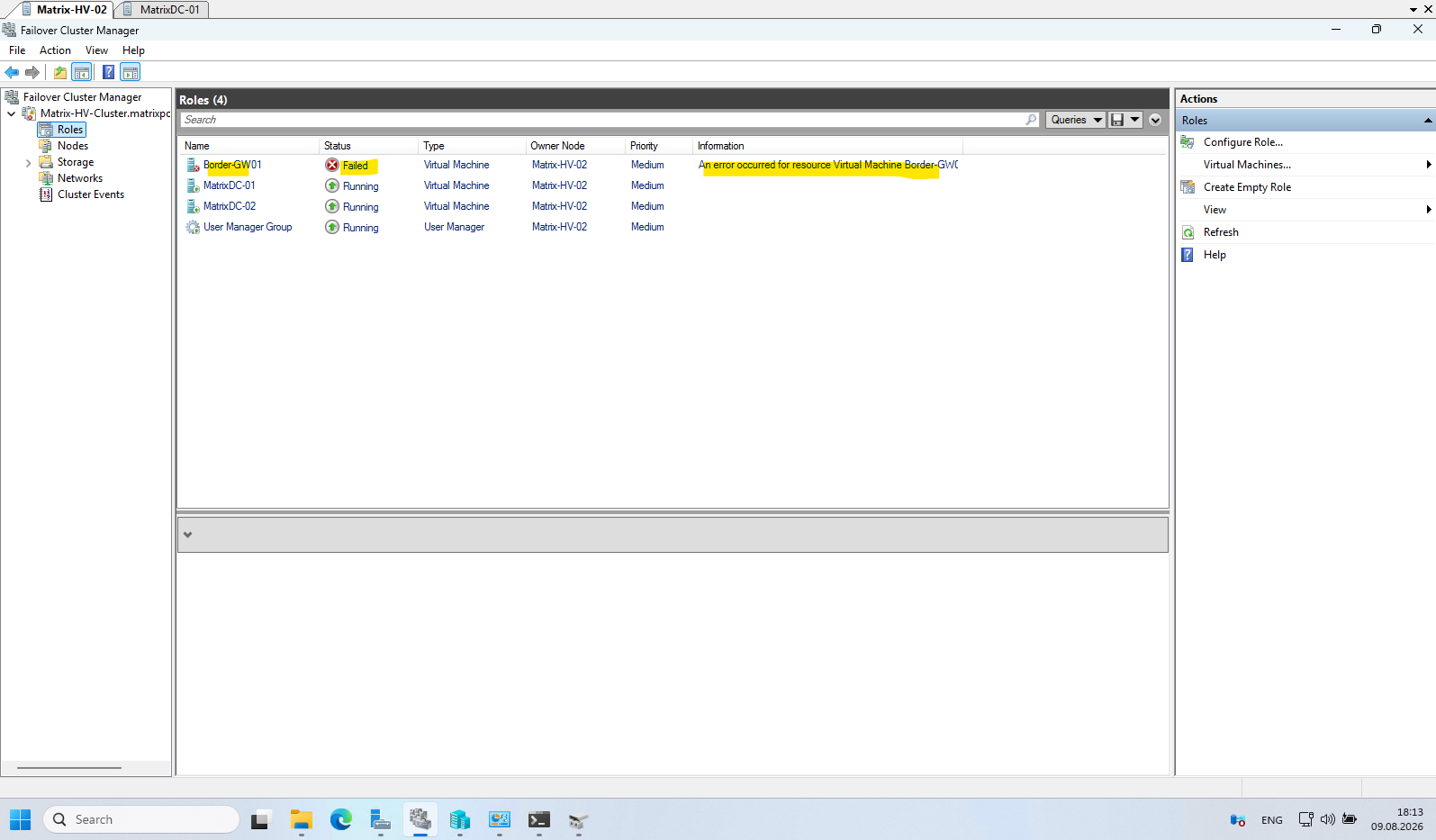Click the VM icon beside MatrixDC-02

coord(193,206)
